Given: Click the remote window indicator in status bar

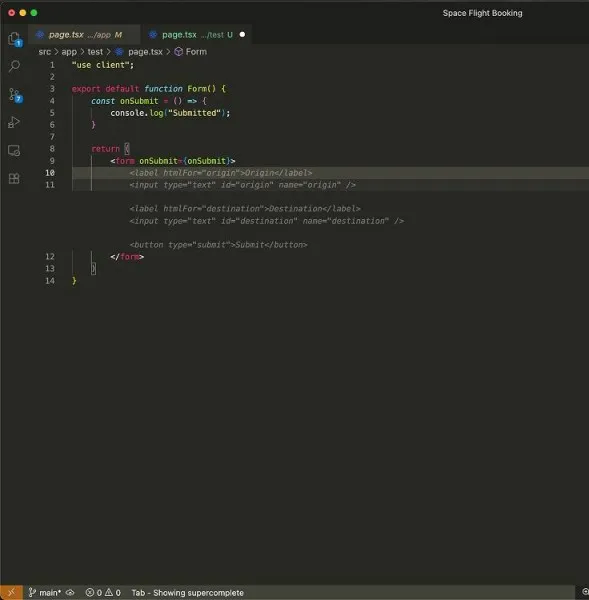Looking at the screenshot, I should pos(11,592).
